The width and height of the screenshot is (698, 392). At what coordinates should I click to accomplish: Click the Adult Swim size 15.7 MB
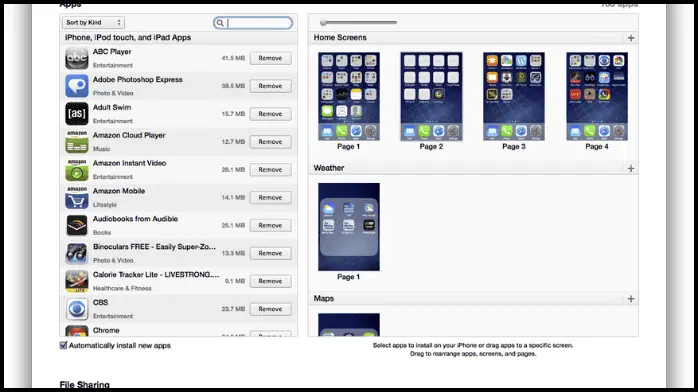[233, 114]
